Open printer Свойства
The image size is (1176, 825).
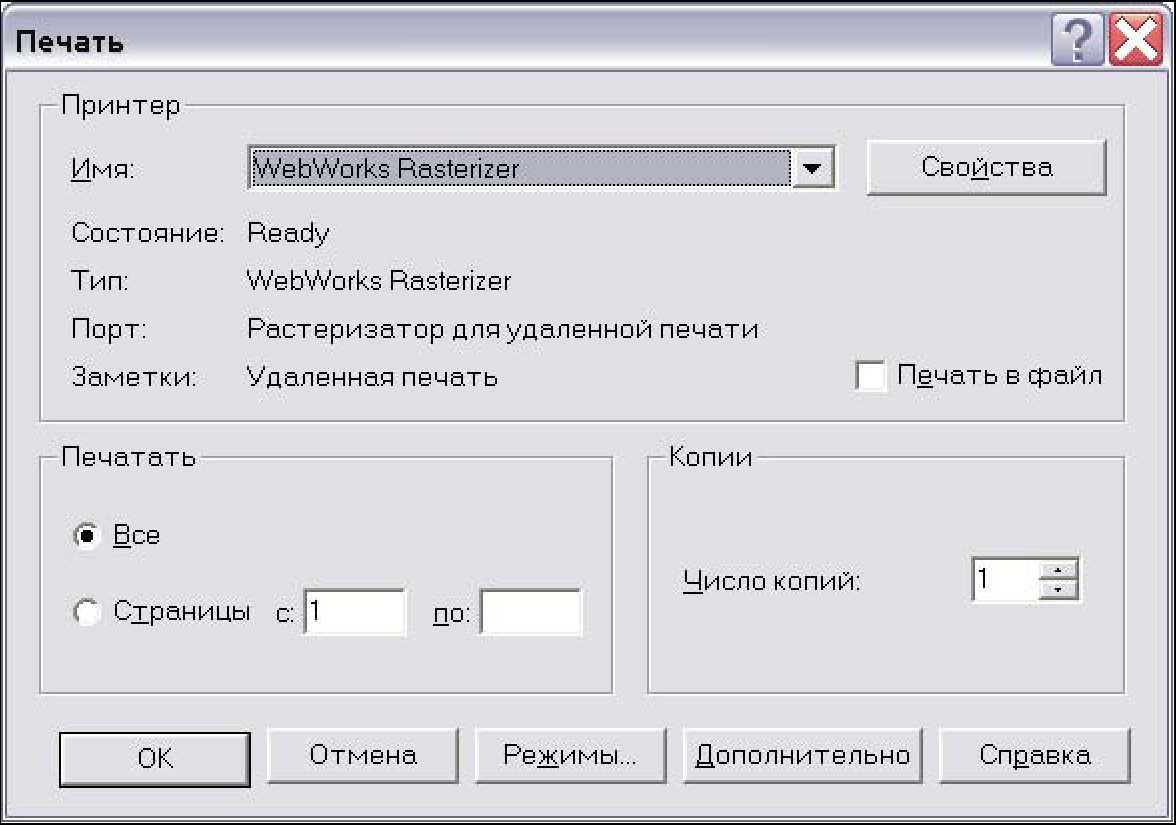pyautogui.click(x=986, y=167)
